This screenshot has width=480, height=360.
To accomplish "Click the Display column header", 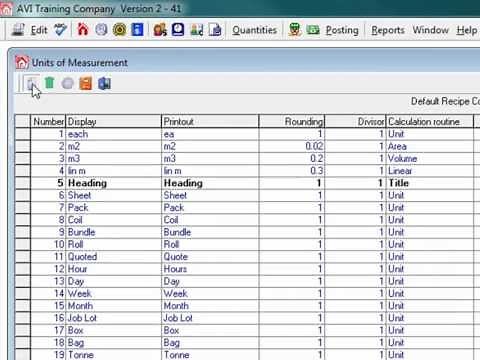I will pos(114,121).
